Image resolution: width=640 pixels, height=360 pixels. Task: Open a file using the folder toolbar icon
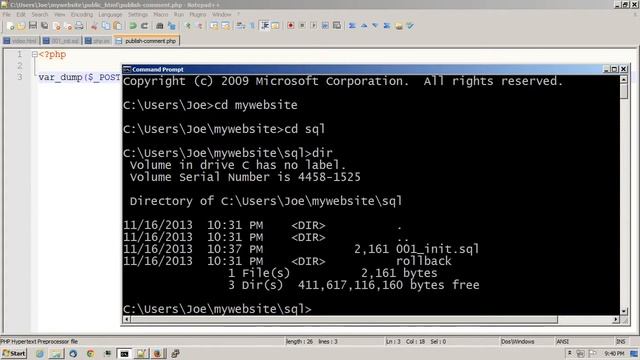pos(21,26)
